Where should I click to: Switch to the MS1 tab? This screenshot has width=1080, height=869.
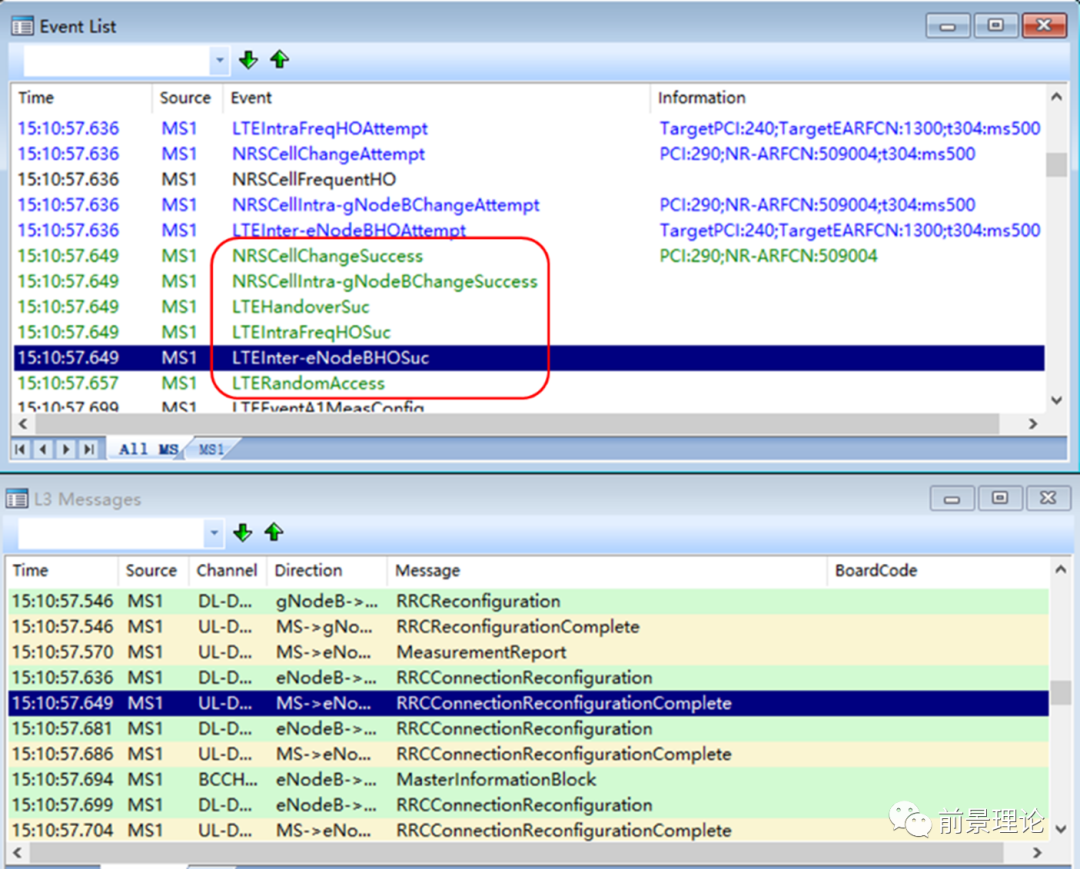point(211,449)
